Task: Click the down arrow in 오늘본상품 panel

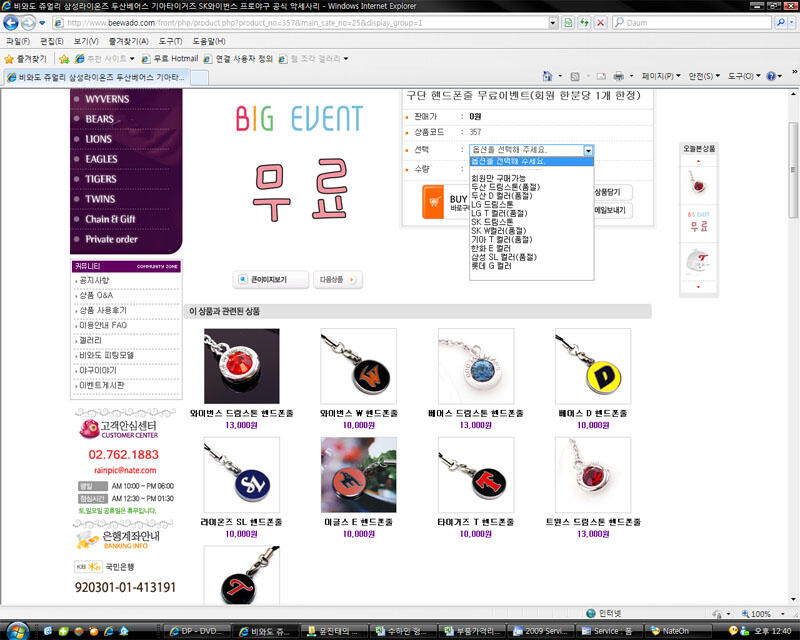Action: [698, 287]
